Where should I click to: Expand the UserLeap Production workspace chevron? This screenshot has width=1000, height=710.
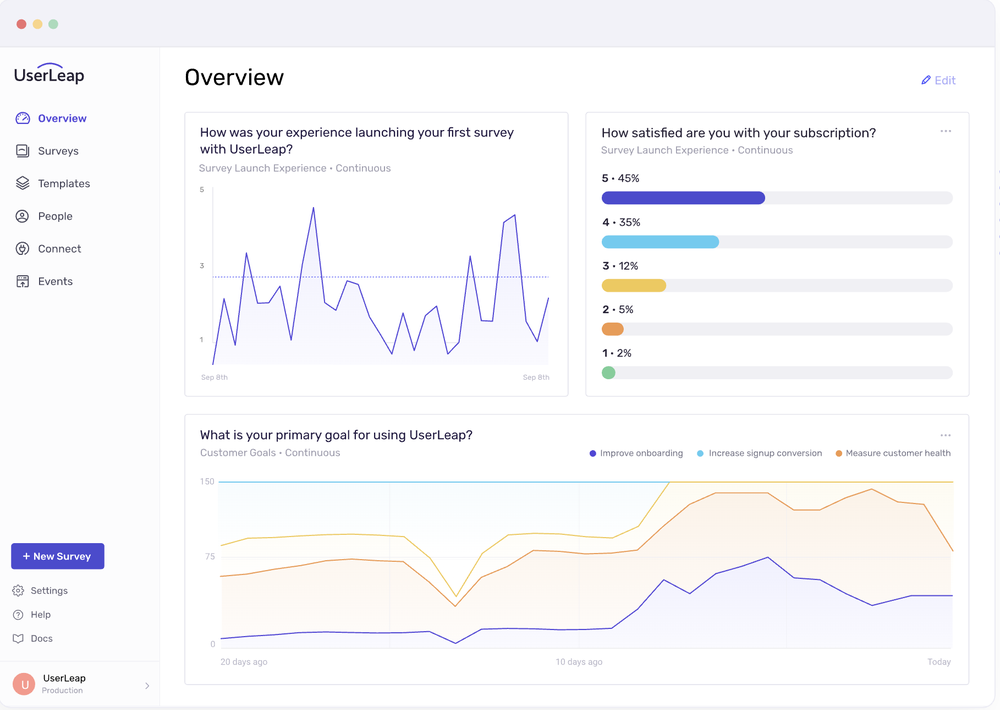pyautogui.click(x=147, y=686)
